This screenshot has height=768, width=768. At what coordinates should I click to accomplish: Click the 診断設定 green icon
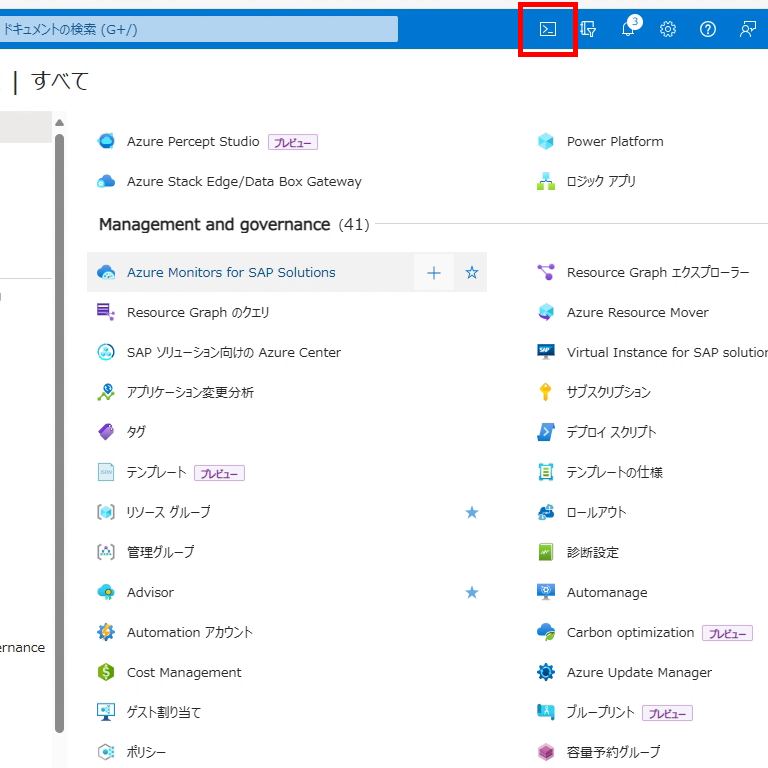tap(546, 552)
